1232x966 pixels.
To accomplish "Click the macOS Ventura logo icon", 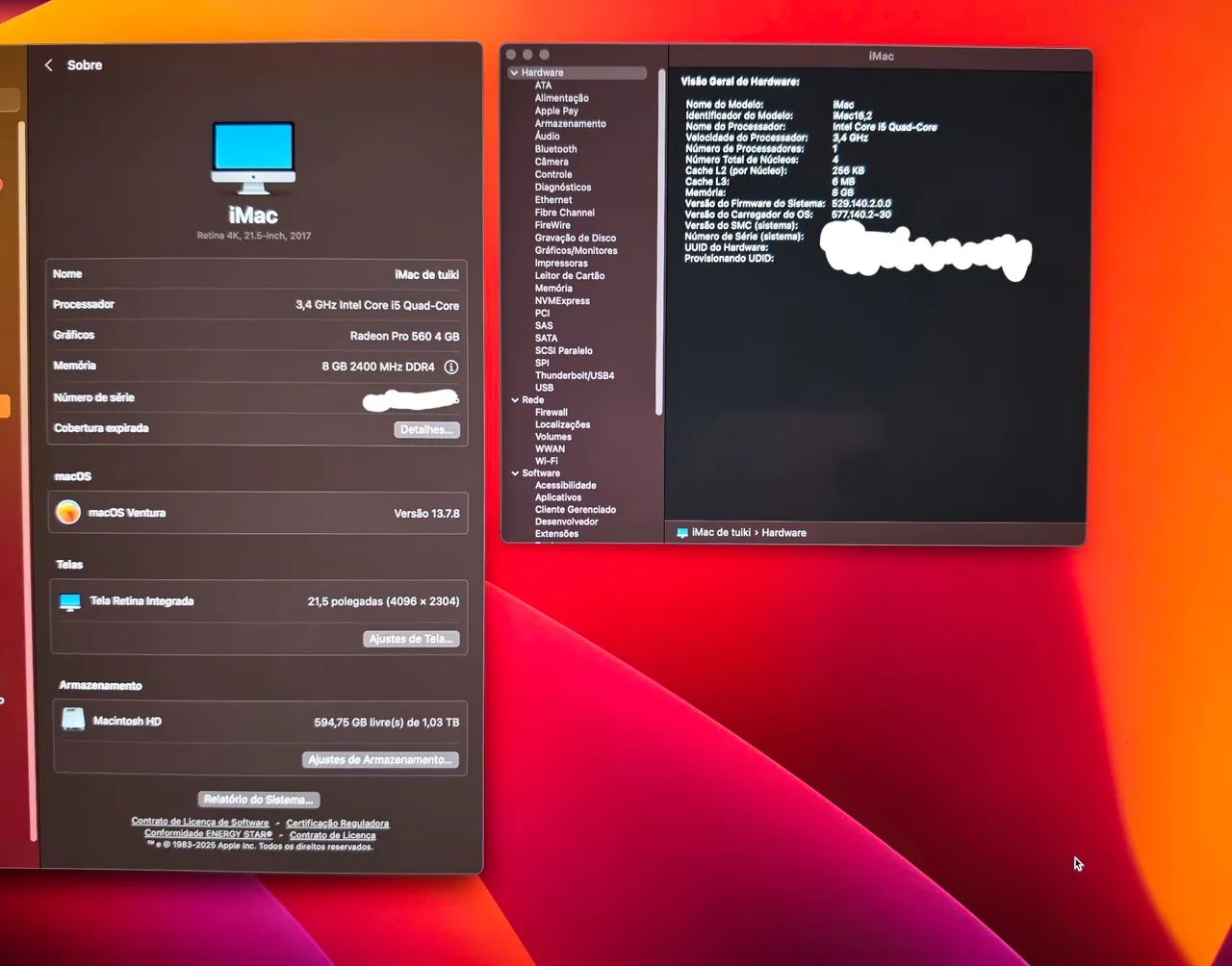I will 68,512.
